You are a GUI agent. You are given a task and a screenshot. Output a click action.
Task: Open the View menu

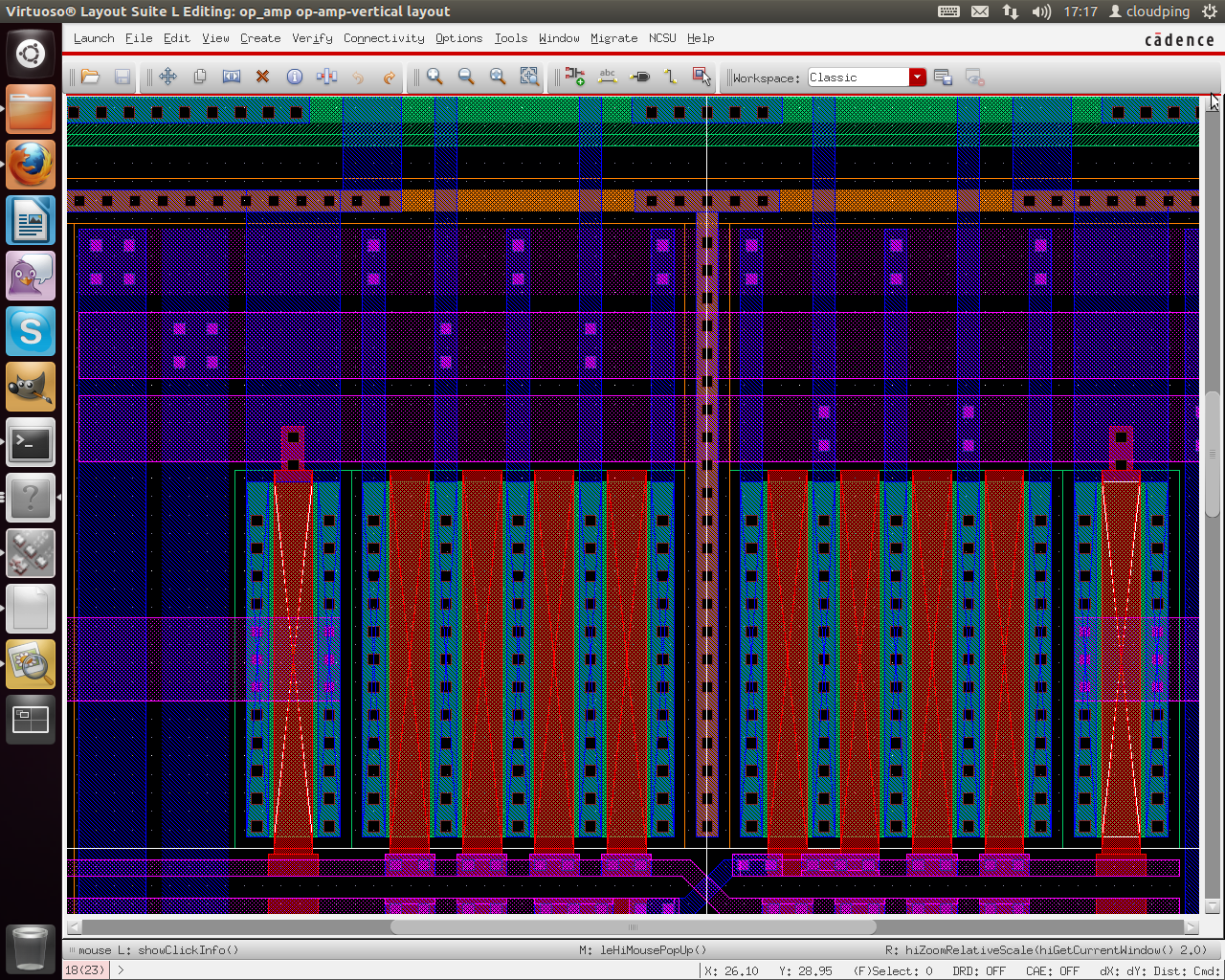215,38
